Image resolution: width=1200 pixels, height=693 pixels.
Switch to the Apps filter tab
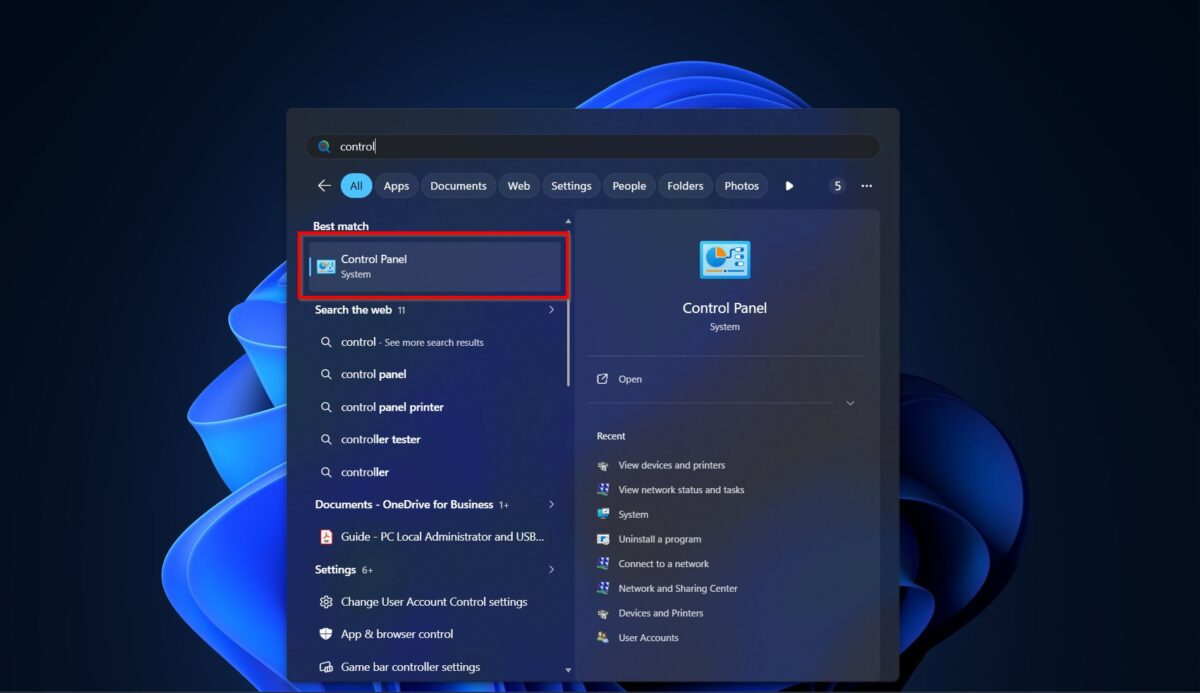(x=396, y=186)
